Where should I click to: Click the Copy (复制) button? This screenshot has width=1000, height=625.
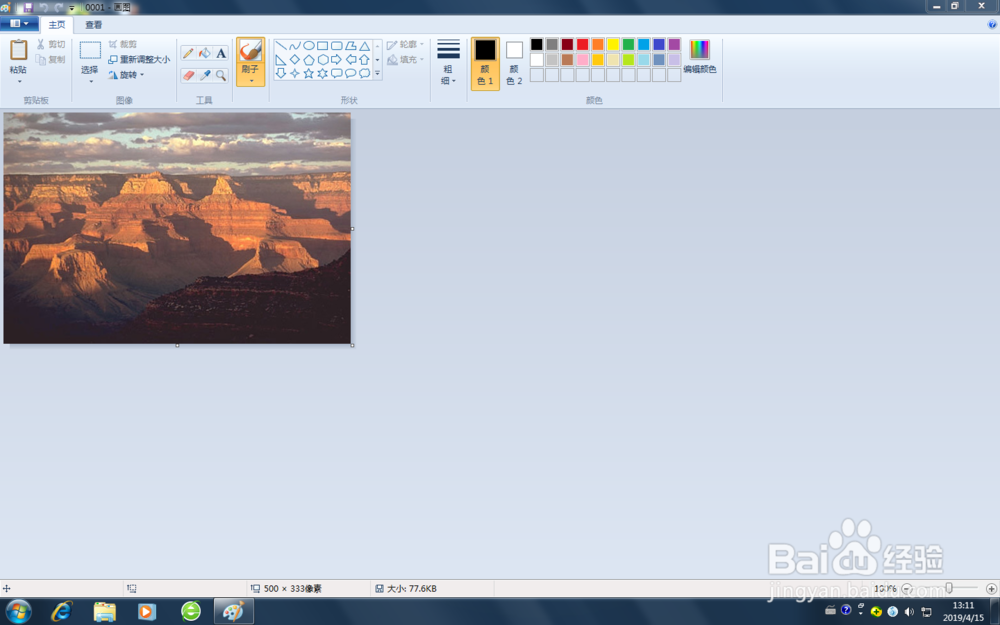pos(51,59)
